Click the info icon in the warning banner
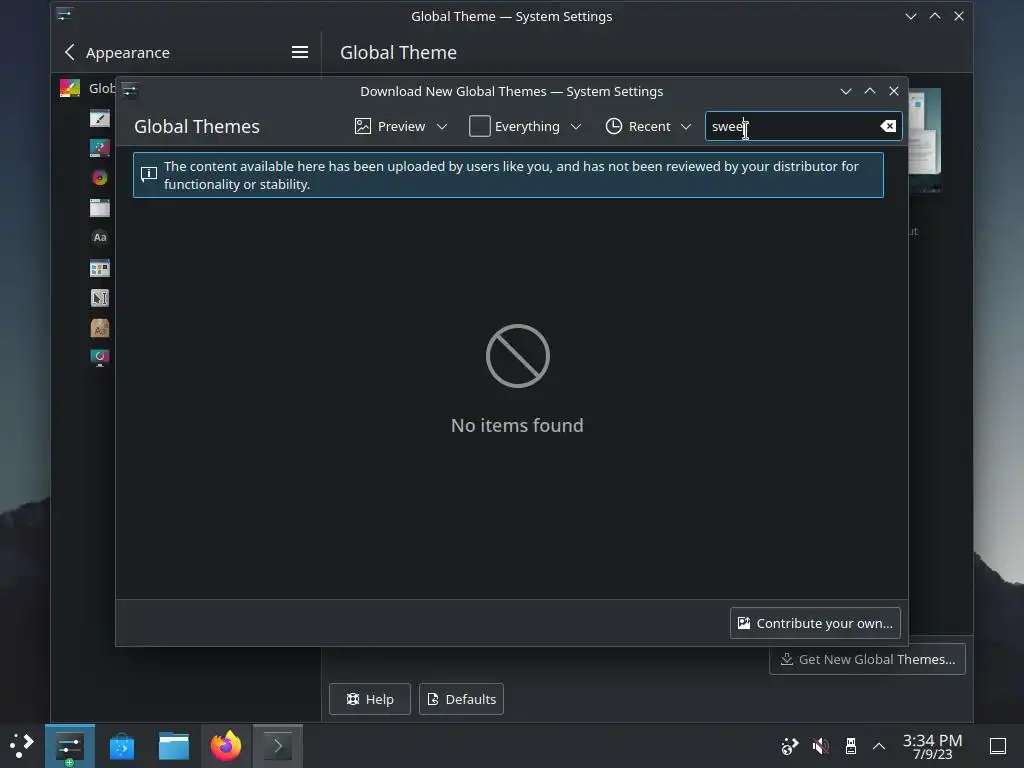The image size is (1024, 768). coord(149,174)
